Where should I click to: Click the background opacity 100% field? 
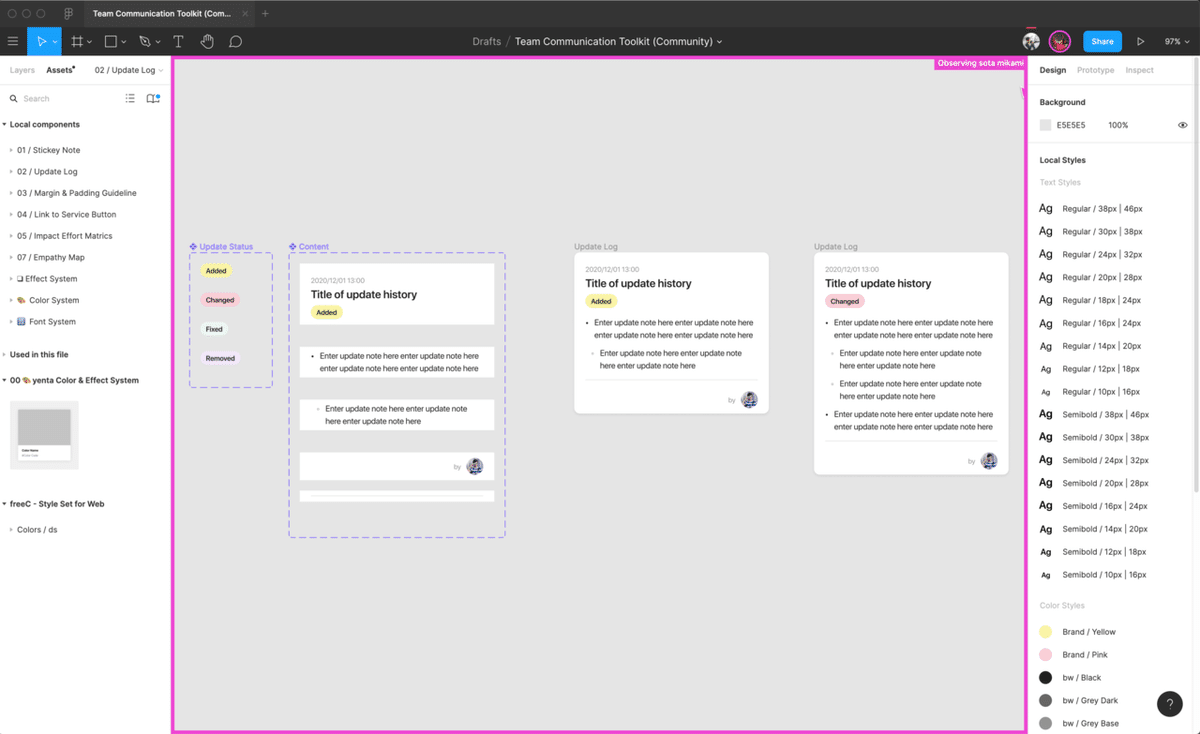click(1118, 125)
